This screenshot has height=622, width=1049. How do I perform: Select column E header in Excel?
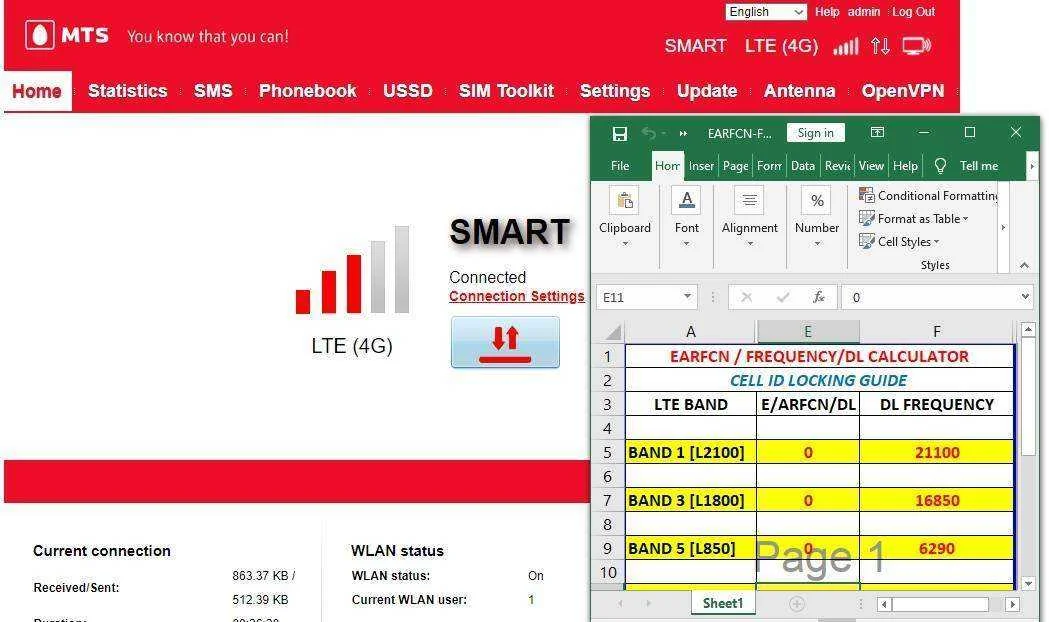807,332
